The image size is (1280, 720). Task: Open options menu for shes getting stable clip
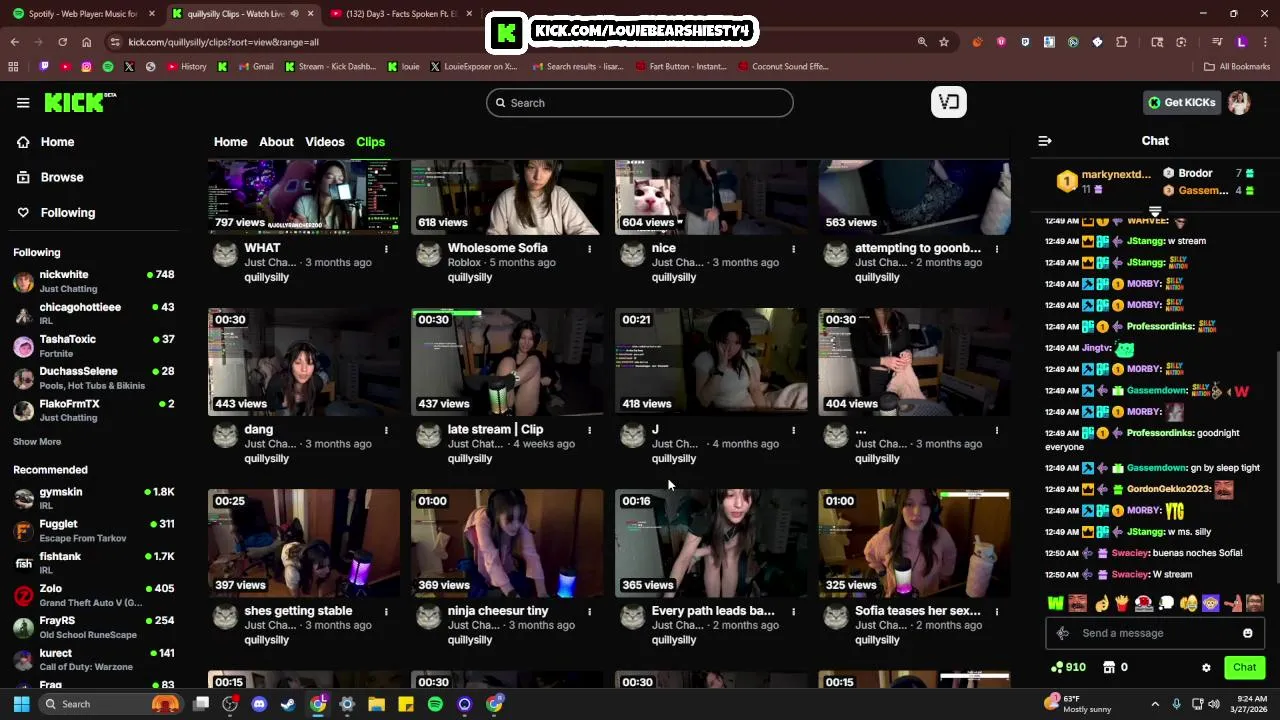tap(386, 611)
